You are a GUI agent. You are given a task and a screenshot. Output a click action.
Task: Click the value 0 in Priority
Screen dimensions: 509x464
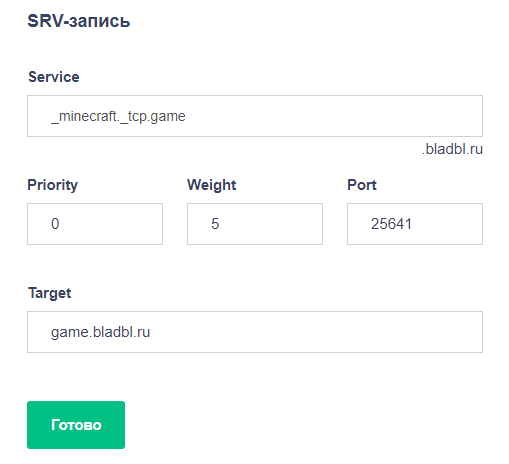pyautogui.click(x=55, y=224)
